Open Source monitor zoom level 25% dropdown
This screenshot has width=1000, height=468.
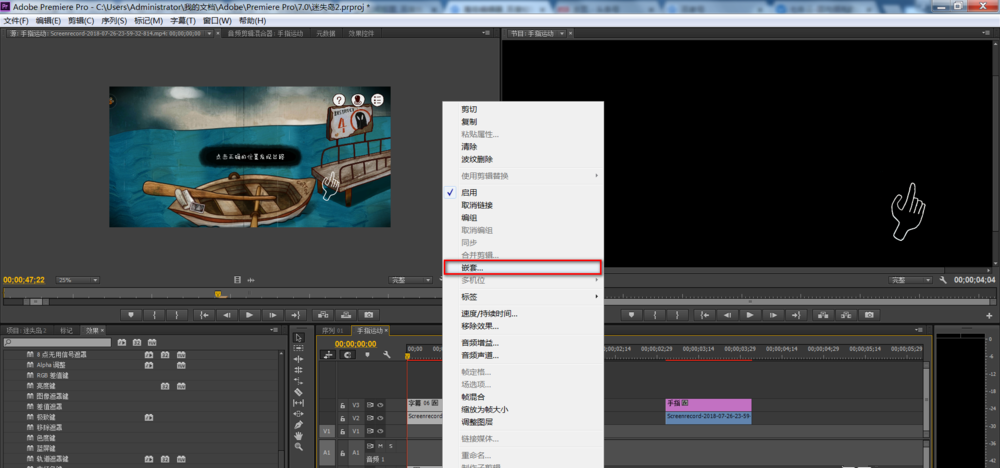(78, 280)
